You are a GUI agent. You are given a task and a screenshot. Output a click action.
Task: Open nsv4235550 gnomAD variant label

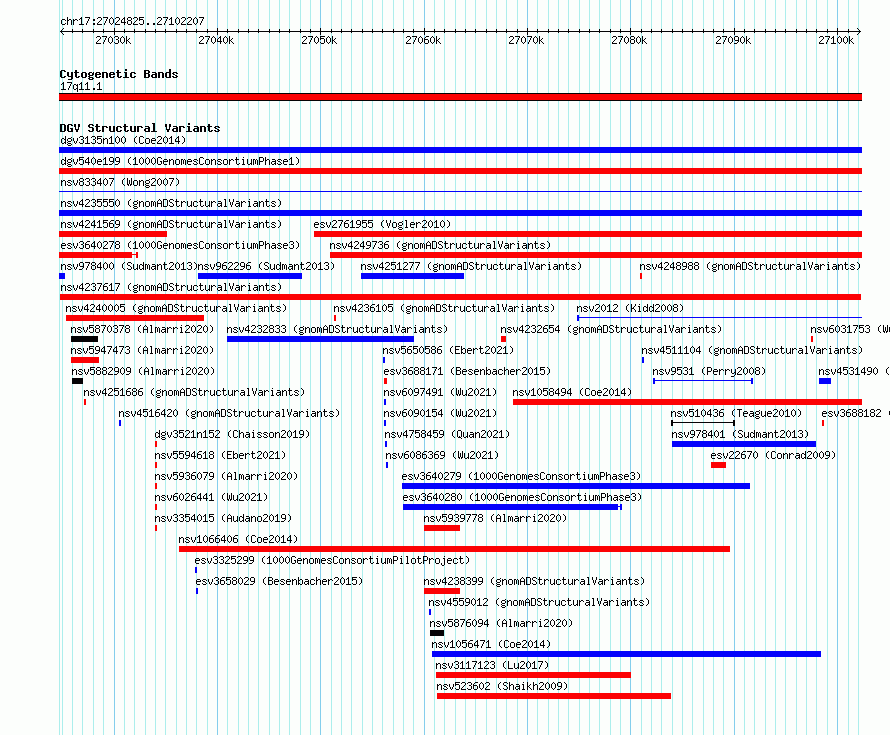click(171, 203)
